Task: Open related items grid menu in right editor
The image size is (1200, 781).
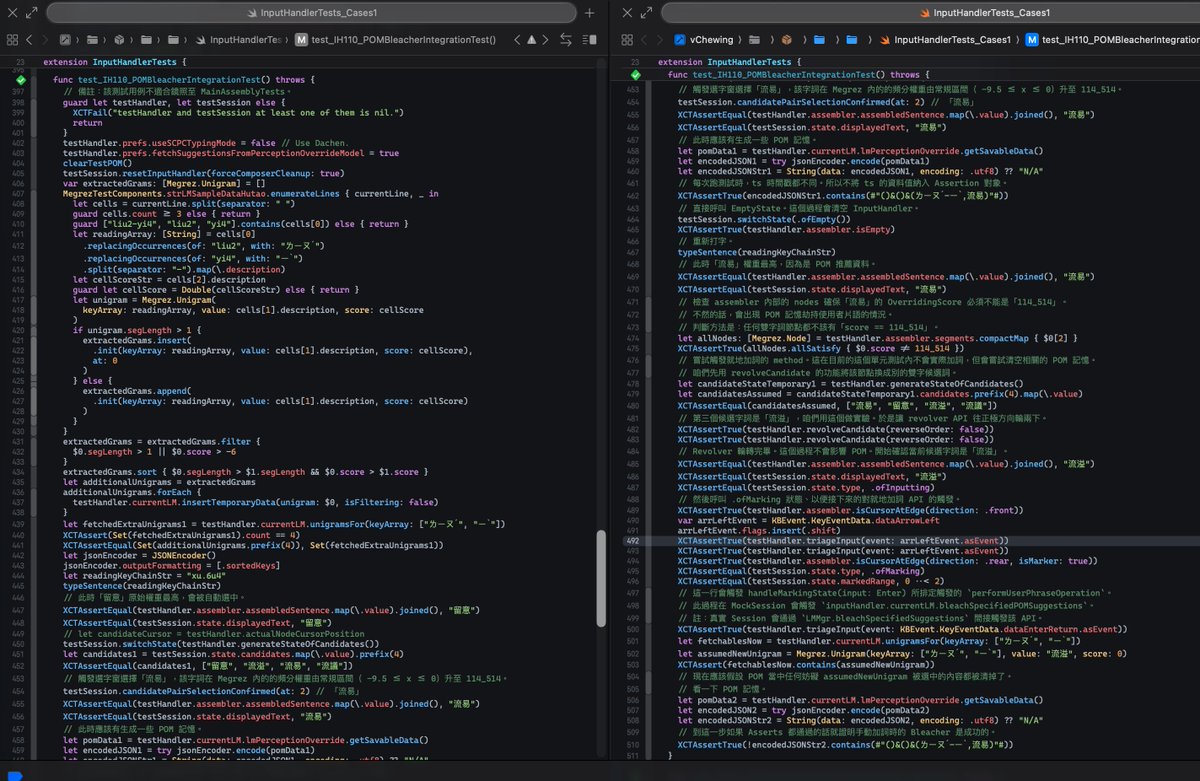Action: (x=627, y=40)
